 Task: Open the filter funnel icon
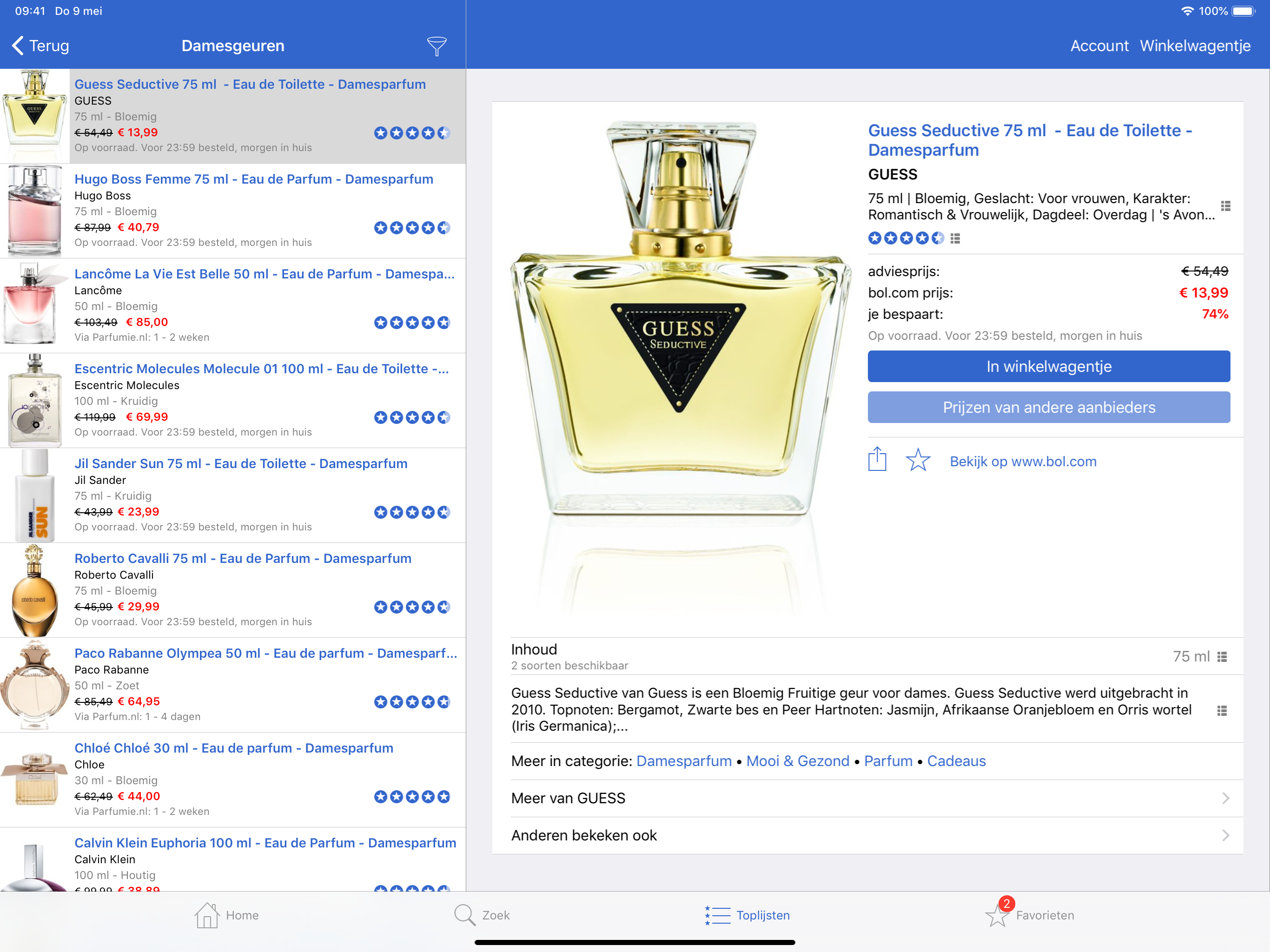(x=437, y=46)
